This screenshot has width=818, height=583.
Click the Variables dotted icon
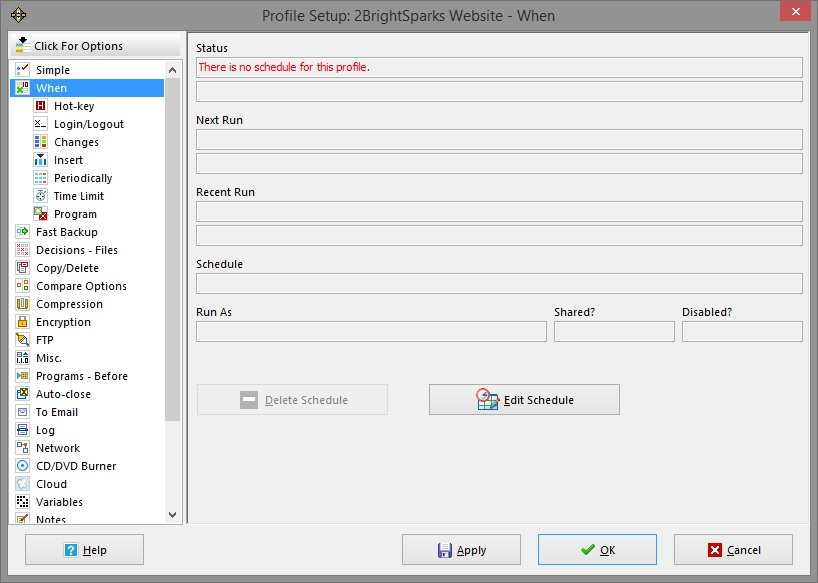point(22,502)
